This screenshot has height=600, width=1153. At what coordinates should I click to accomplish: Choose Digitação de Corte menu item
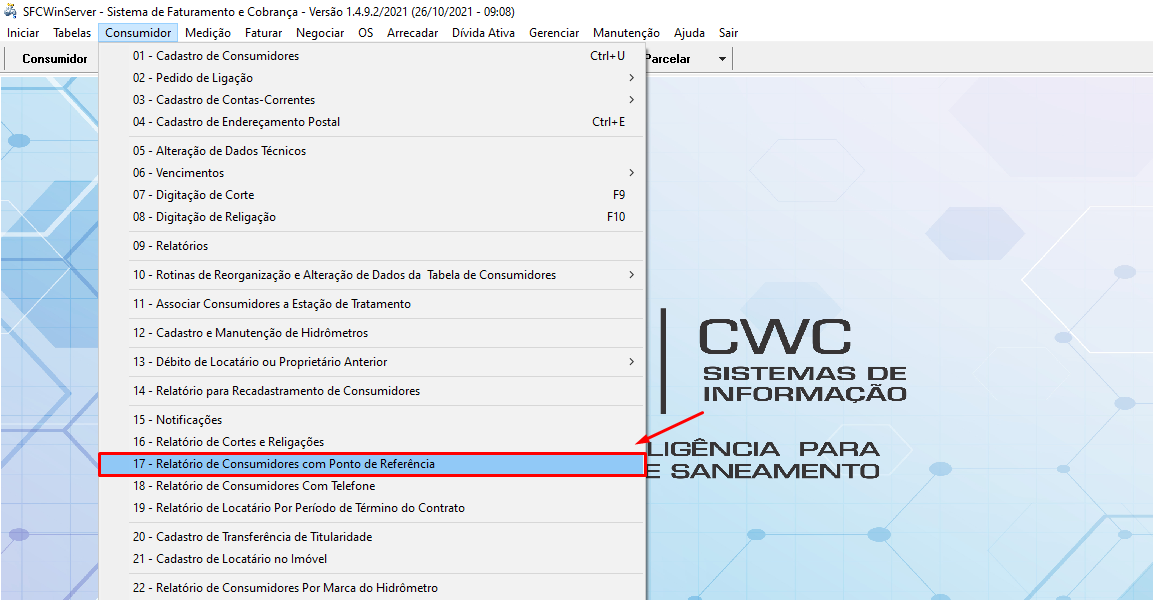click(x=193, y=195)
